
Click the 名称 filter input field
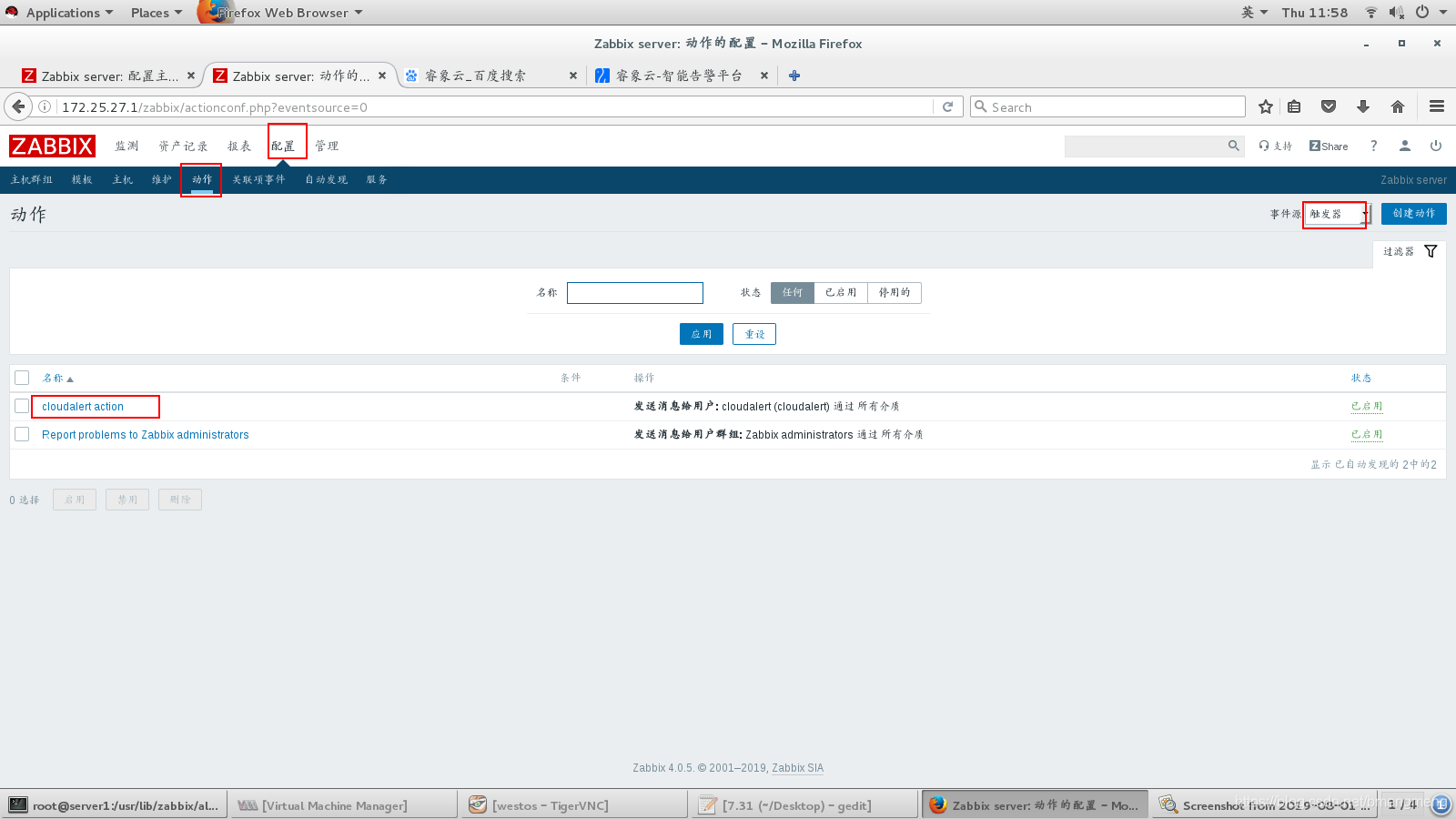(635, 292)
